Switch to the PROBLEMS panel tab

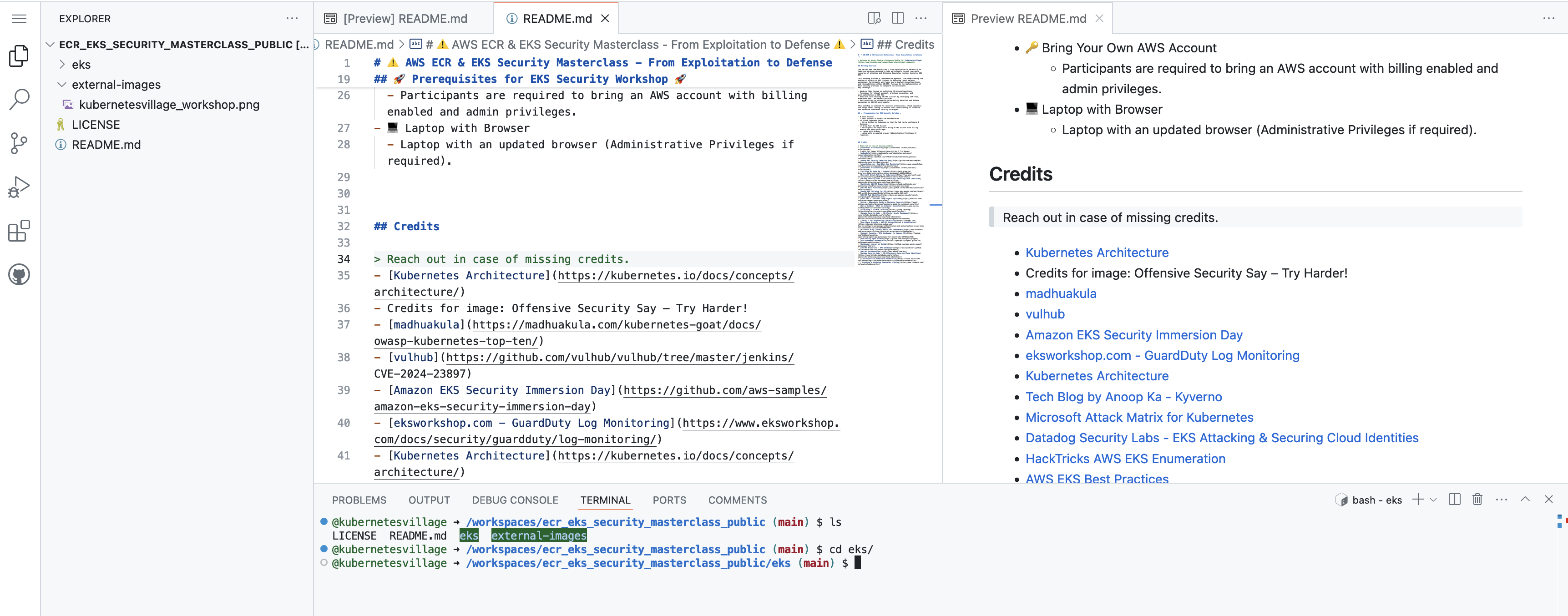pos(359,500)
